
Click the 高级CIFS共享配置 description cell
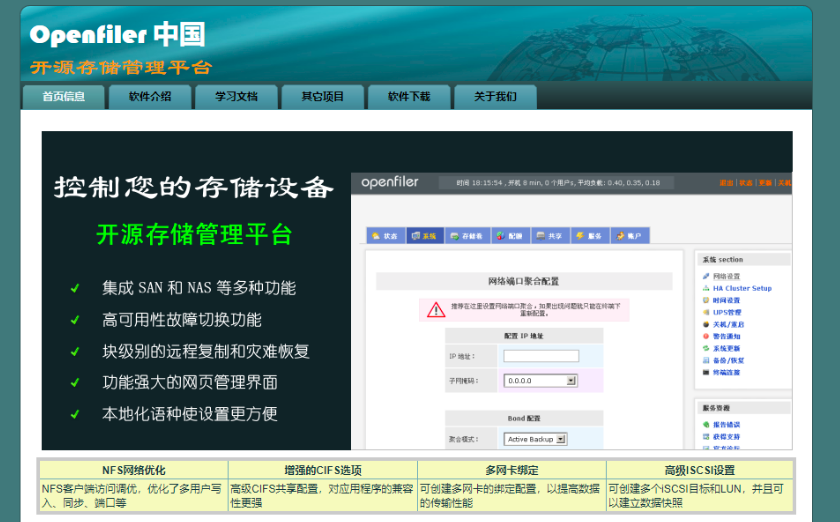coord(323,496)
